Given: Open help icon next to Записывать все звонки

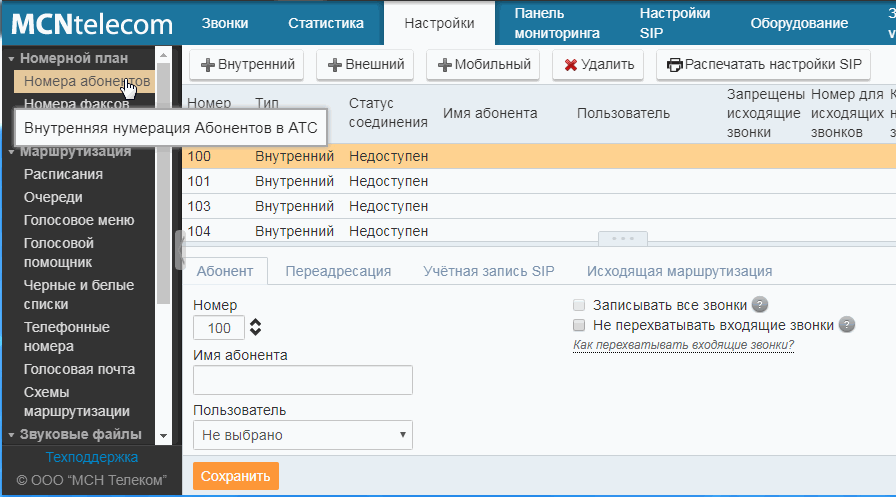Looking at the screenshot, I should [x=759, y=305].
